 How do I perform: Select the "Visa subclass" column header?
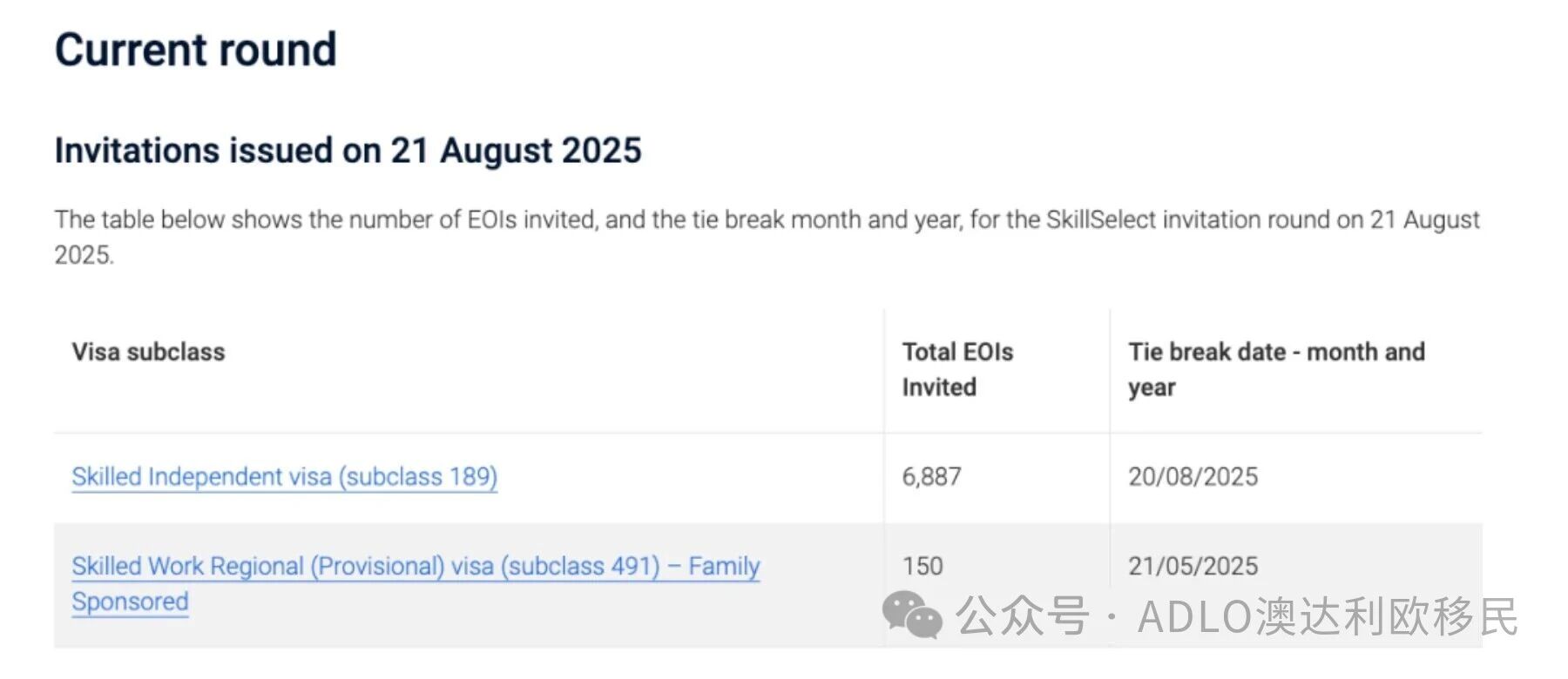[148, 353]
